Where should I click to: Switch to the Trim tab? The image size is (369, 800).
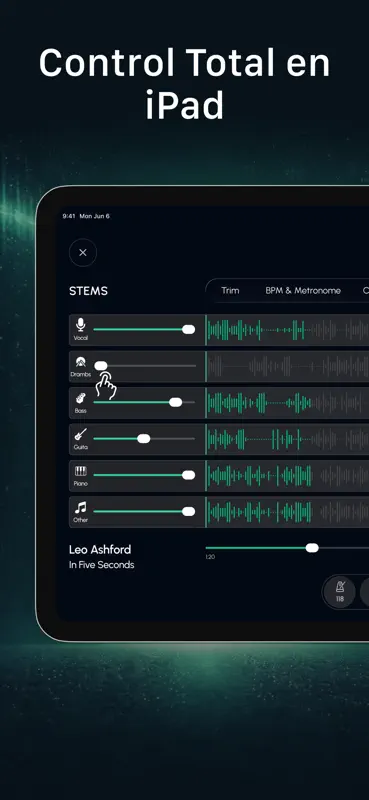[230, 291]
